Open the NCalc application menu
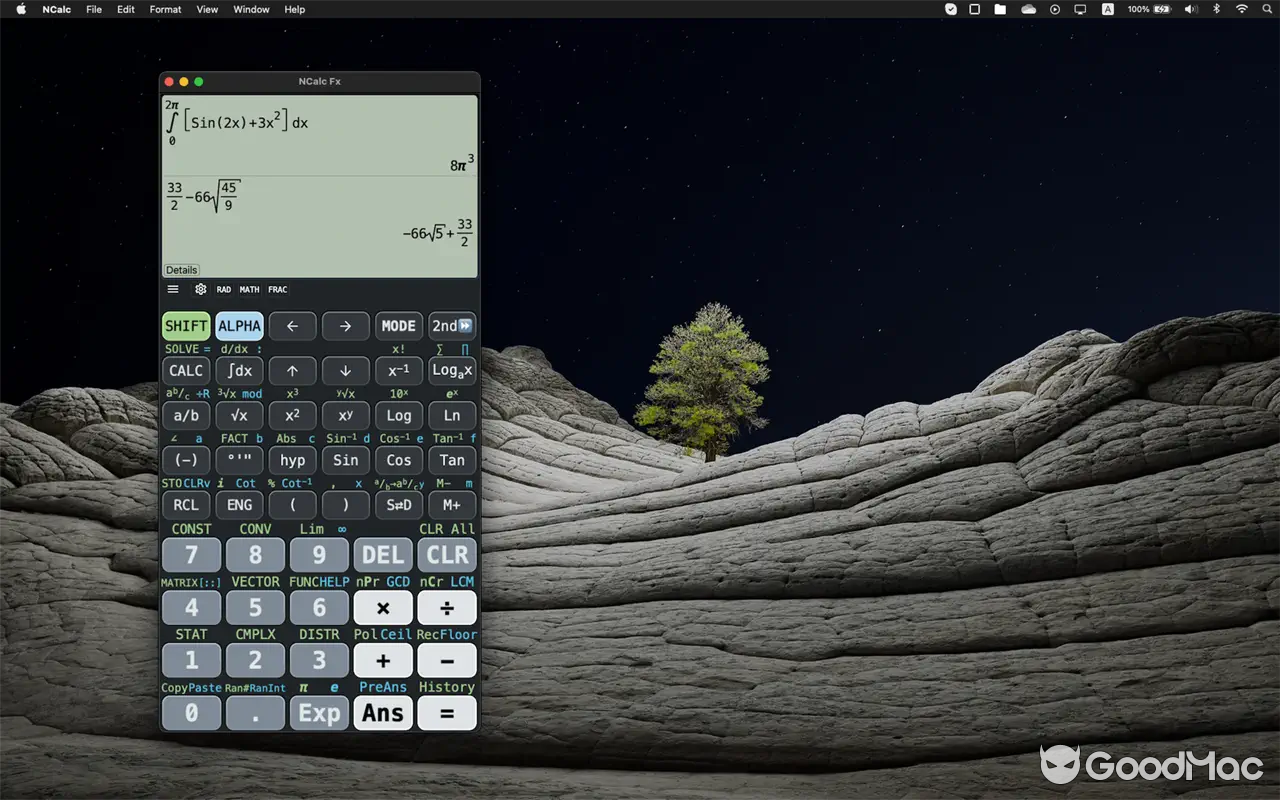This screenshot has height=800, width=1280. point(56,9)
